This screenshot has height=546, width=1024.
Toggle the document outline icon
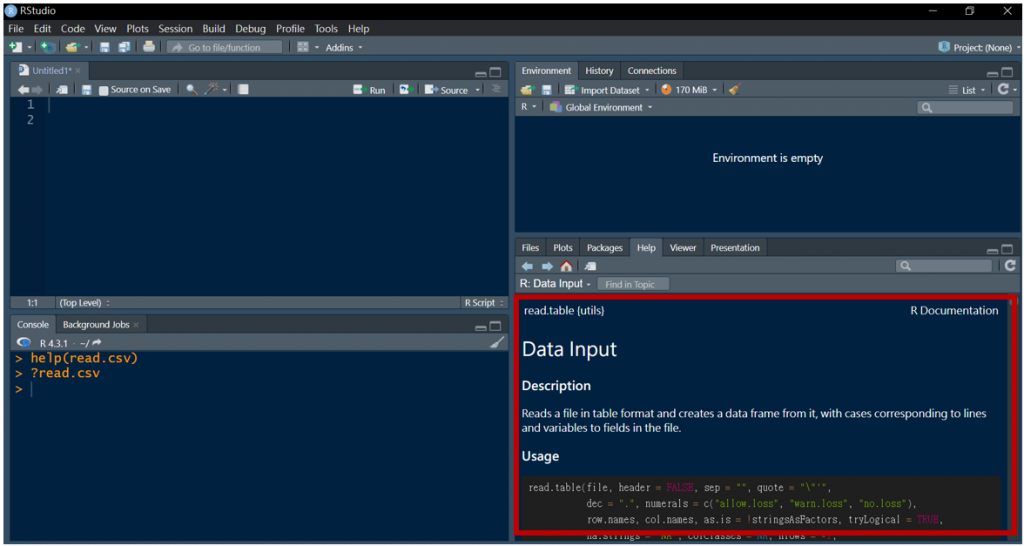(496, 89)
